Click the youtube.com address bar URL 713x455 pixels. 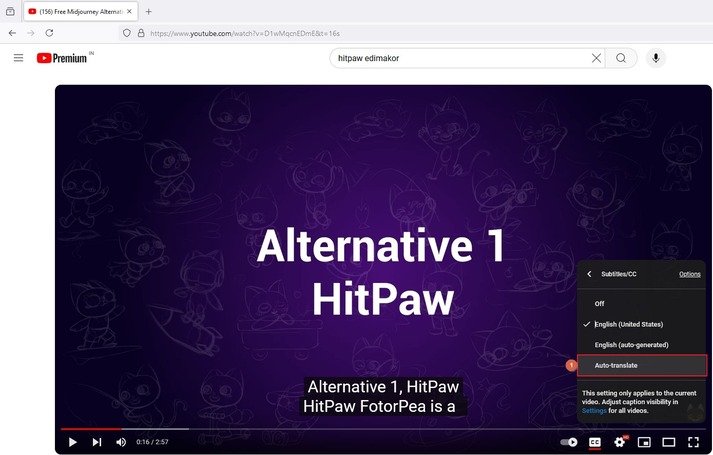tap(245, 33)
